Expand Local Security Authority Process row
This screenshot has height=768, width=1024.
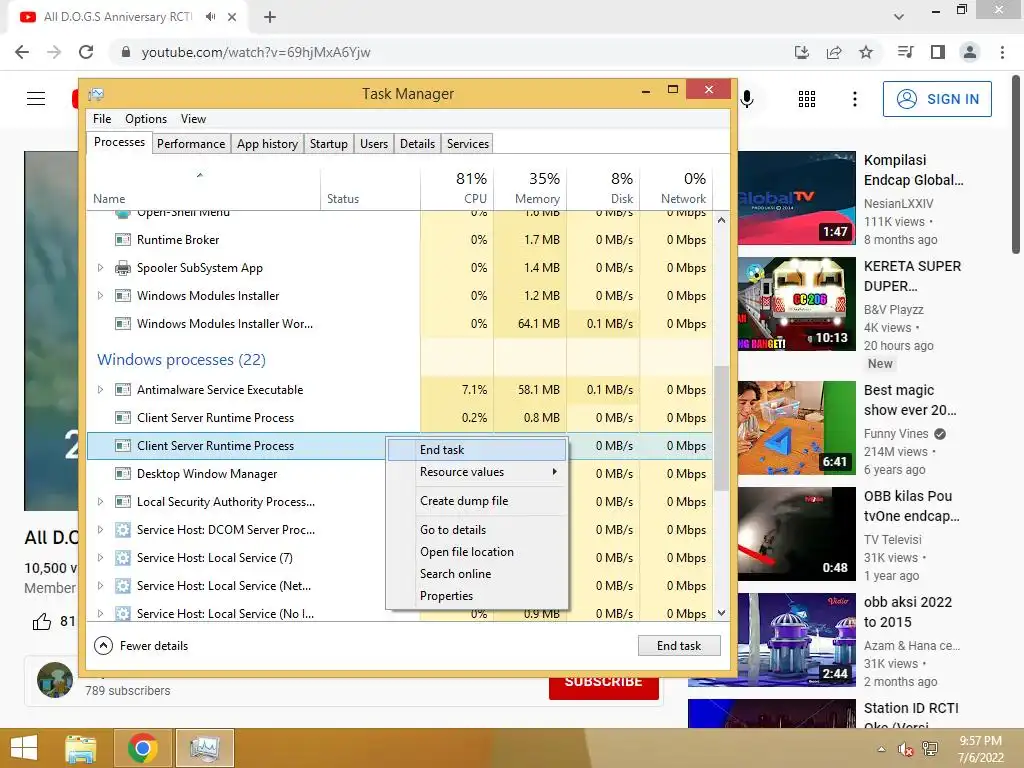pyautogui.click(x=100, y=502)
